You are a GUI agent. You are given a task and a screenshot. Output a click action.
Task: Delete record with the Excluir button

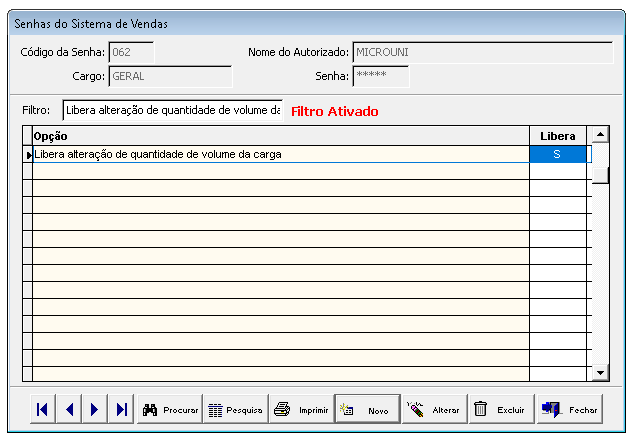click(499, 409)
